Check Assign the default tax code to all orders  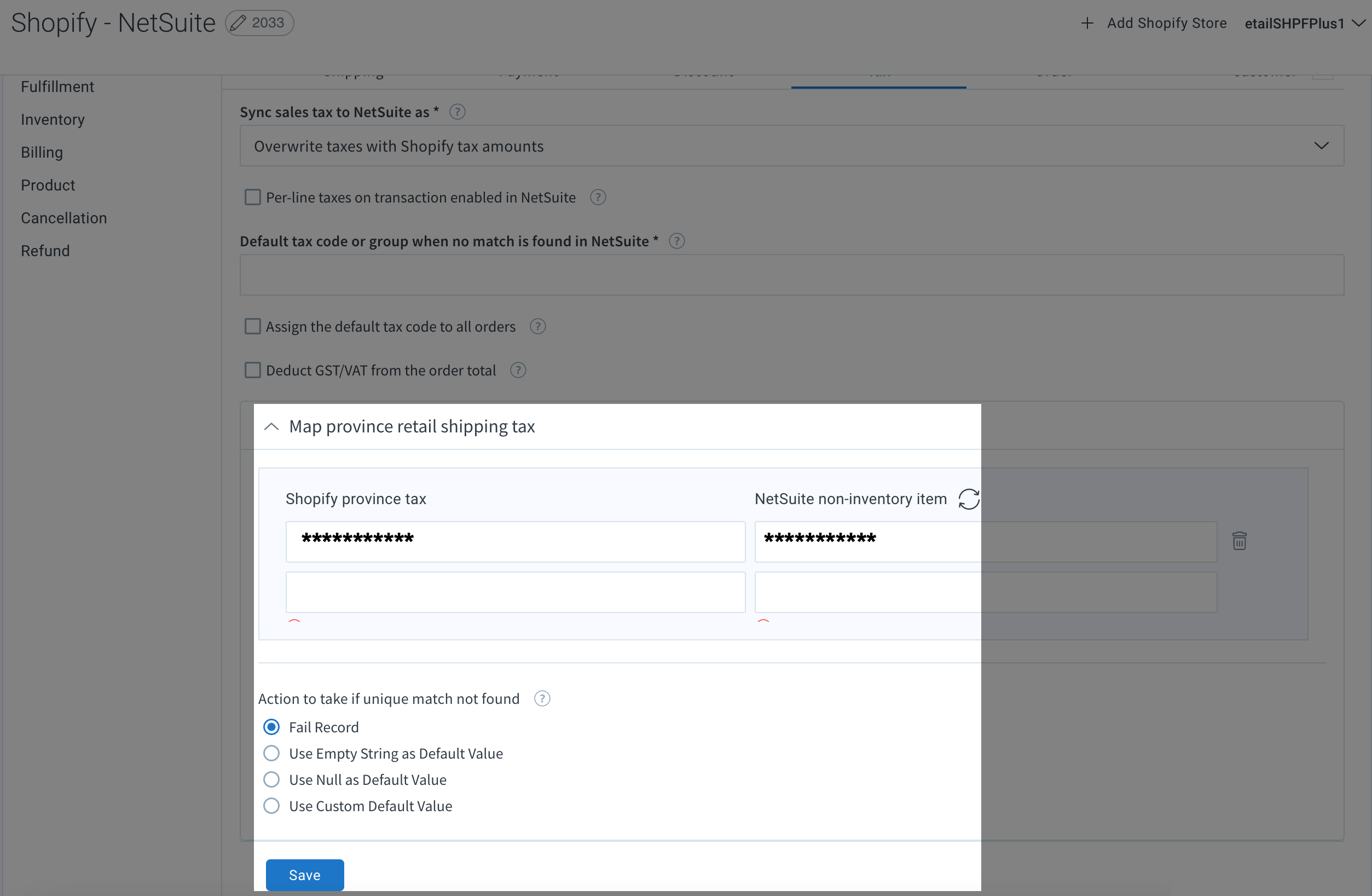click(x=252, y=326)
